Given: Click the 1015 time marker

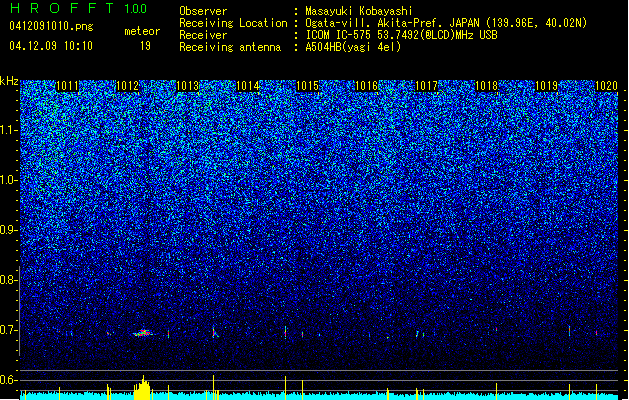Looking at the screenshot, I should tap(307, 86).
